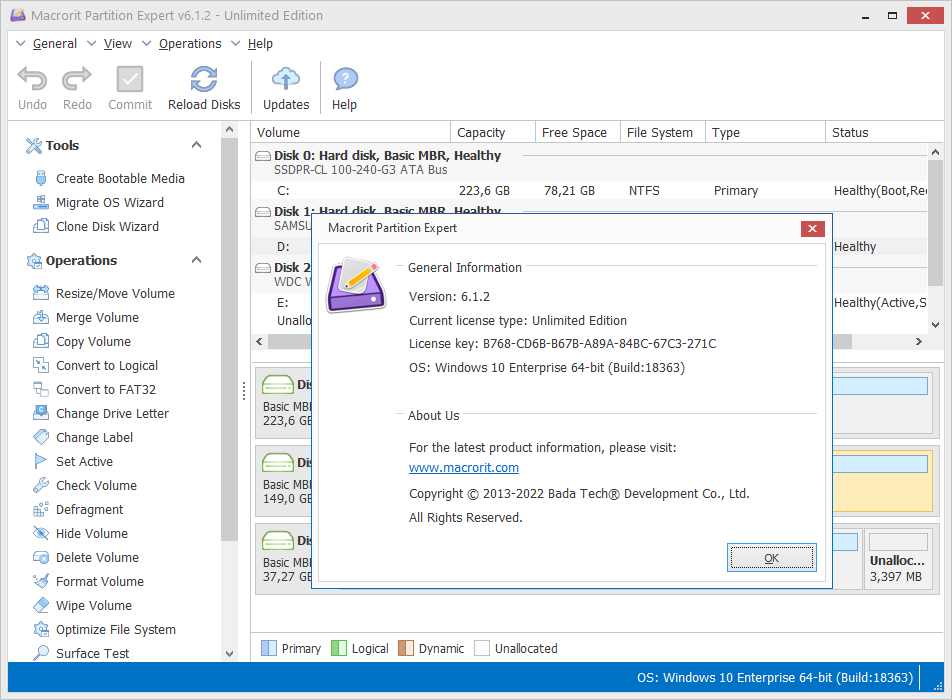The height and width of the screenshot is (700, 952).
Task: Select the D: volume row
Action: [x=283, y=246]
